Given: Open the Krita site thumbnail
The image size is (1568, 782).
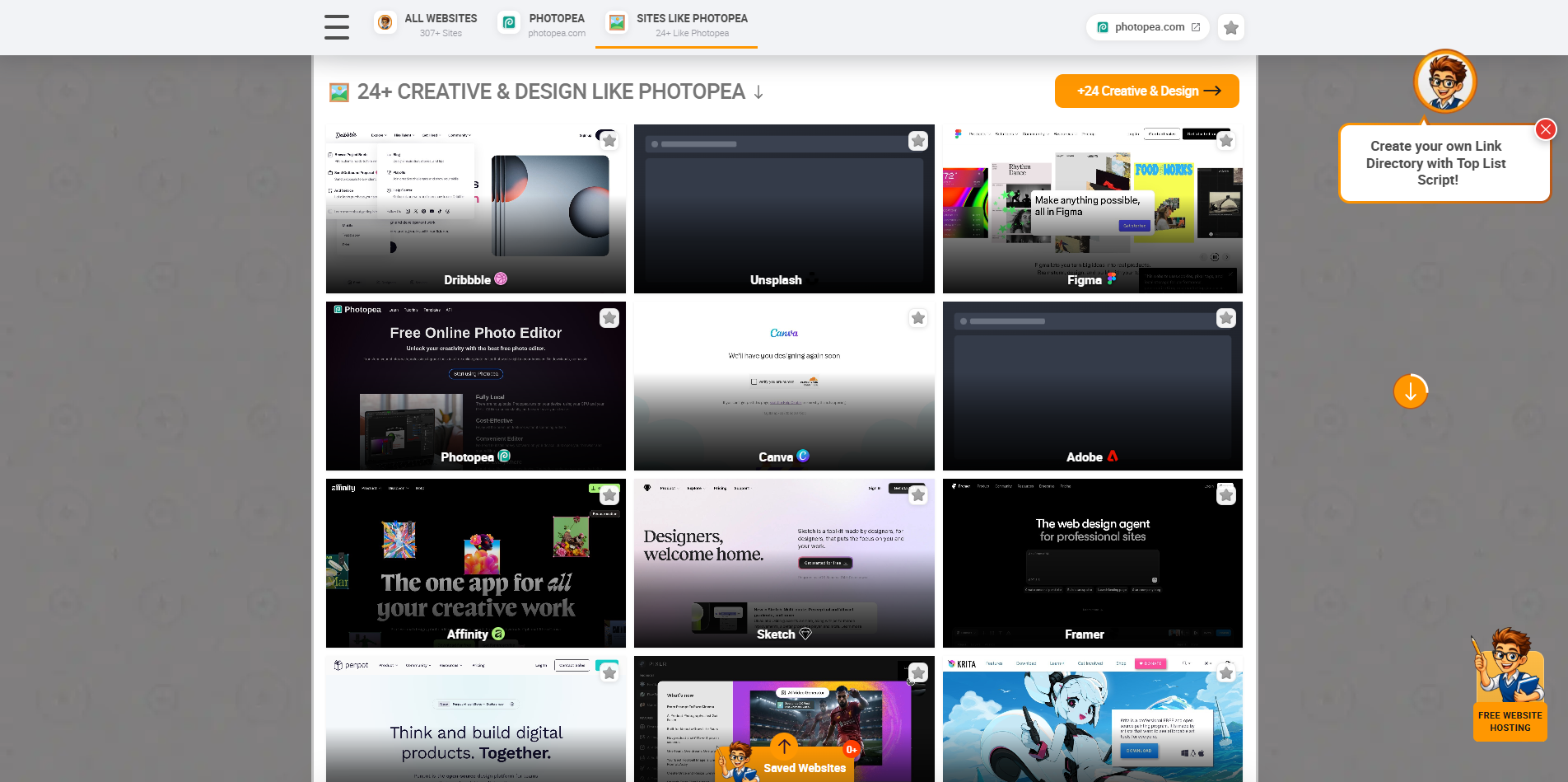Looking at the screenshot, I should [1093, 719].
